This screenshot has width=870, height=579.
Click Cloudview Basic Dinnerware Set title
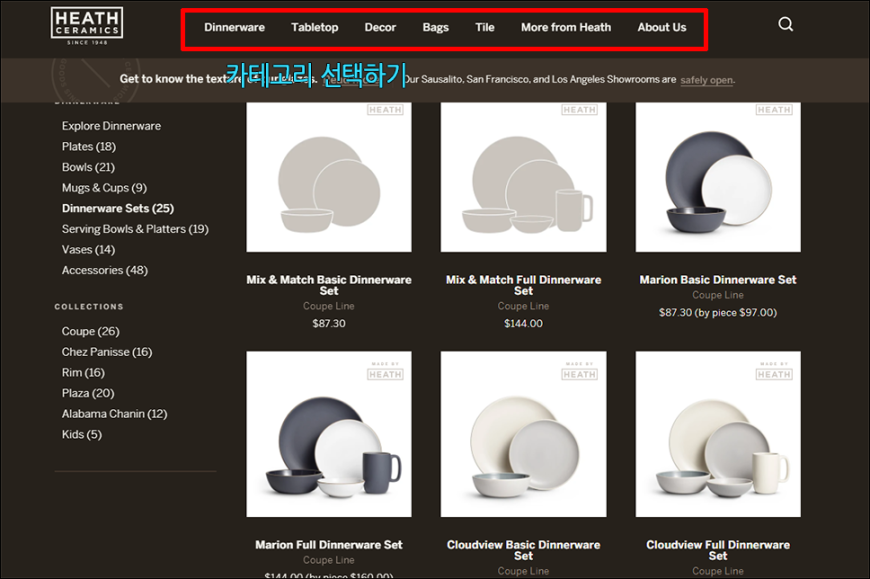[523, 550]
